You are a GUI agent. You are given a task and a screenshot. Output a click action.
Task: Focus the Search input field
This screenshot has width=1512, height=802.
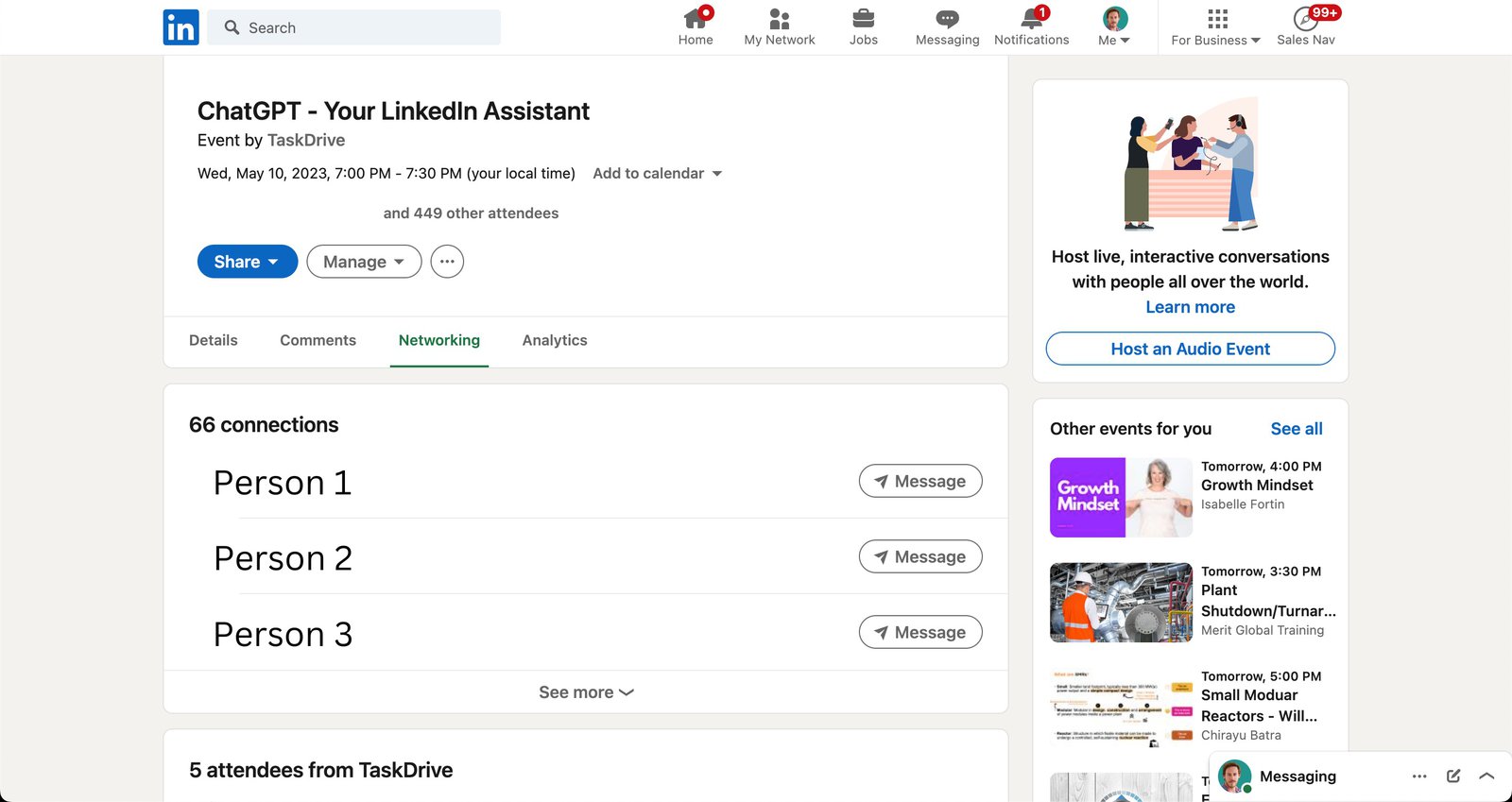tap(354, 27)
